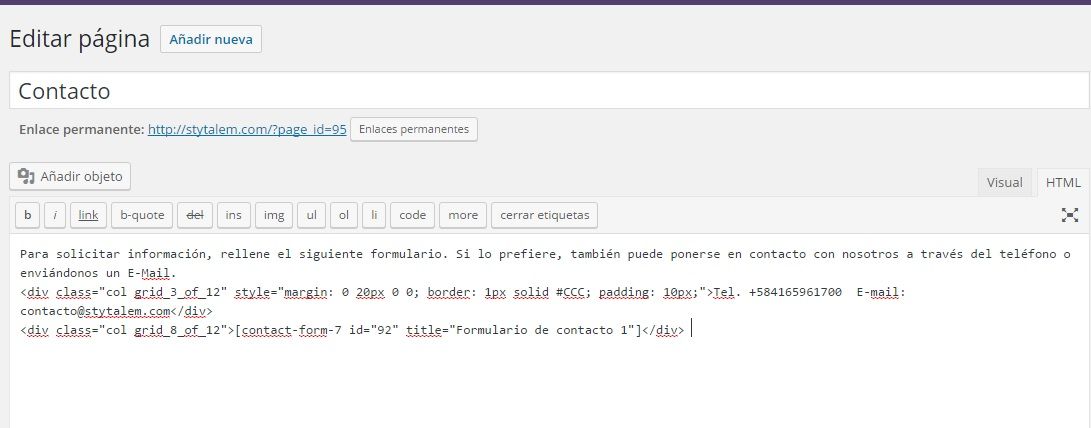Open the stytalem.com page_id=95 permalink
Image resolution: width=1091 pixels, height=428 pixels.
click(247, 129)
